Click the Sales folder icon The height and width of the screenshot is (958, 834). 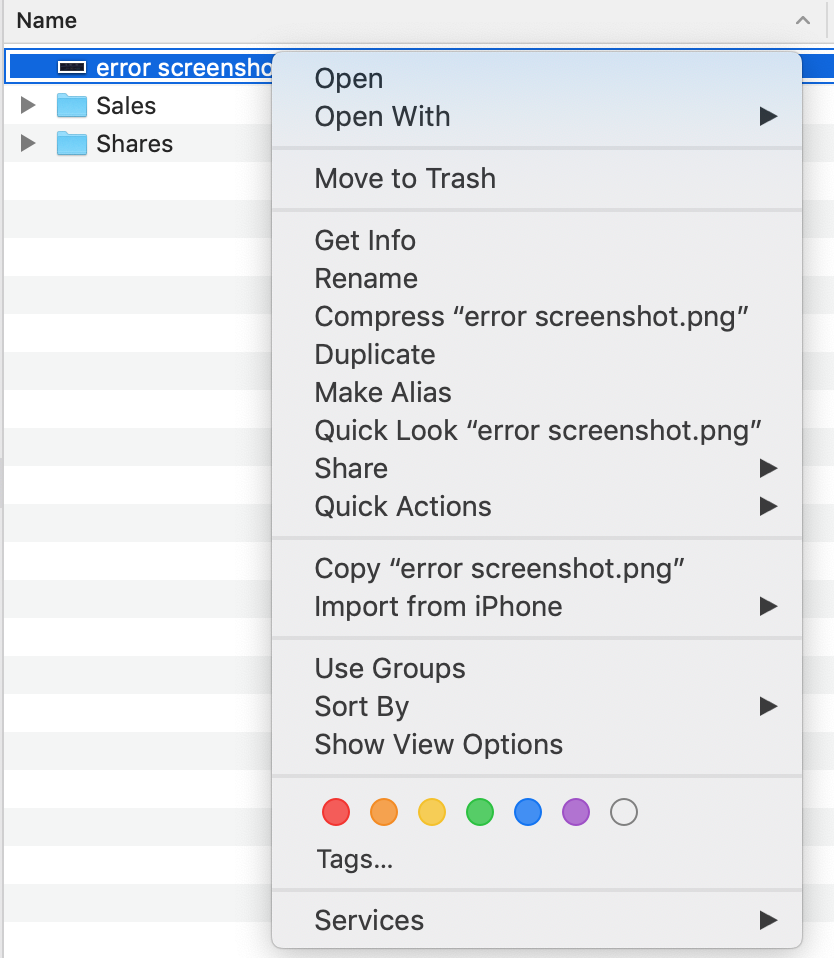[71, 106]
